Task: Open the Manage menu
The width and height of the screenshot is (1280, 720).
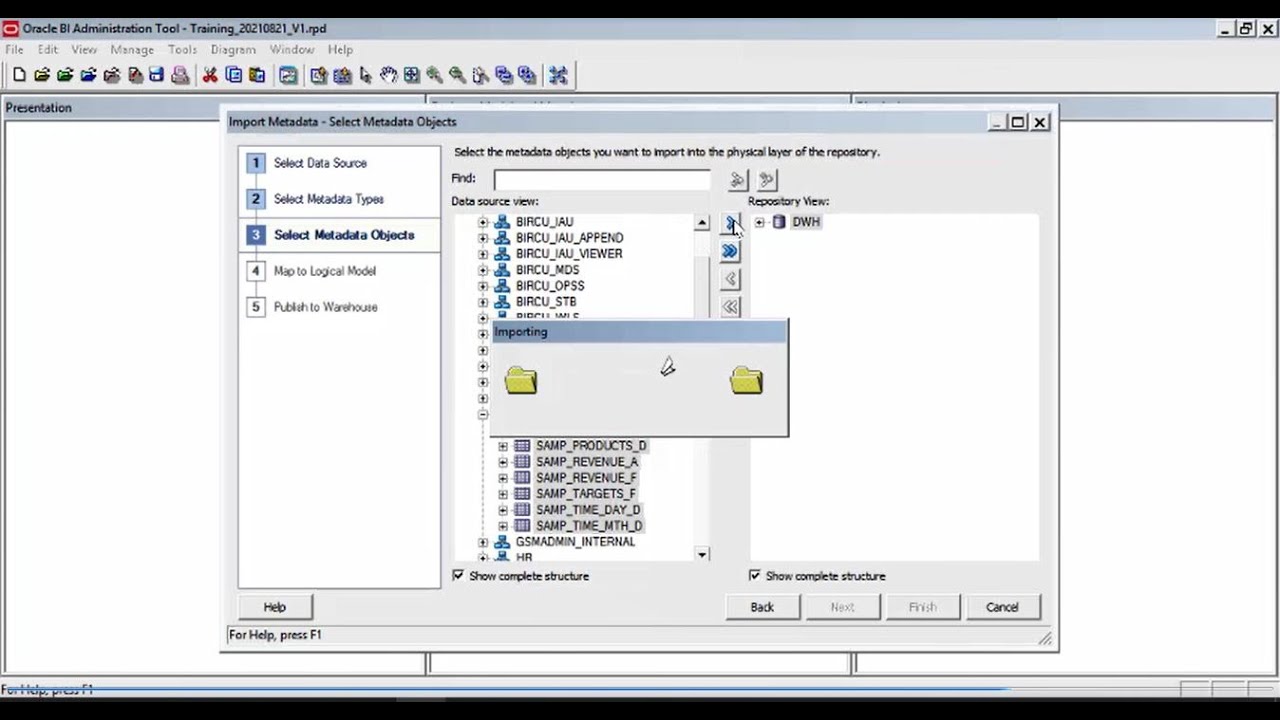Action: [x=132, y=49]
